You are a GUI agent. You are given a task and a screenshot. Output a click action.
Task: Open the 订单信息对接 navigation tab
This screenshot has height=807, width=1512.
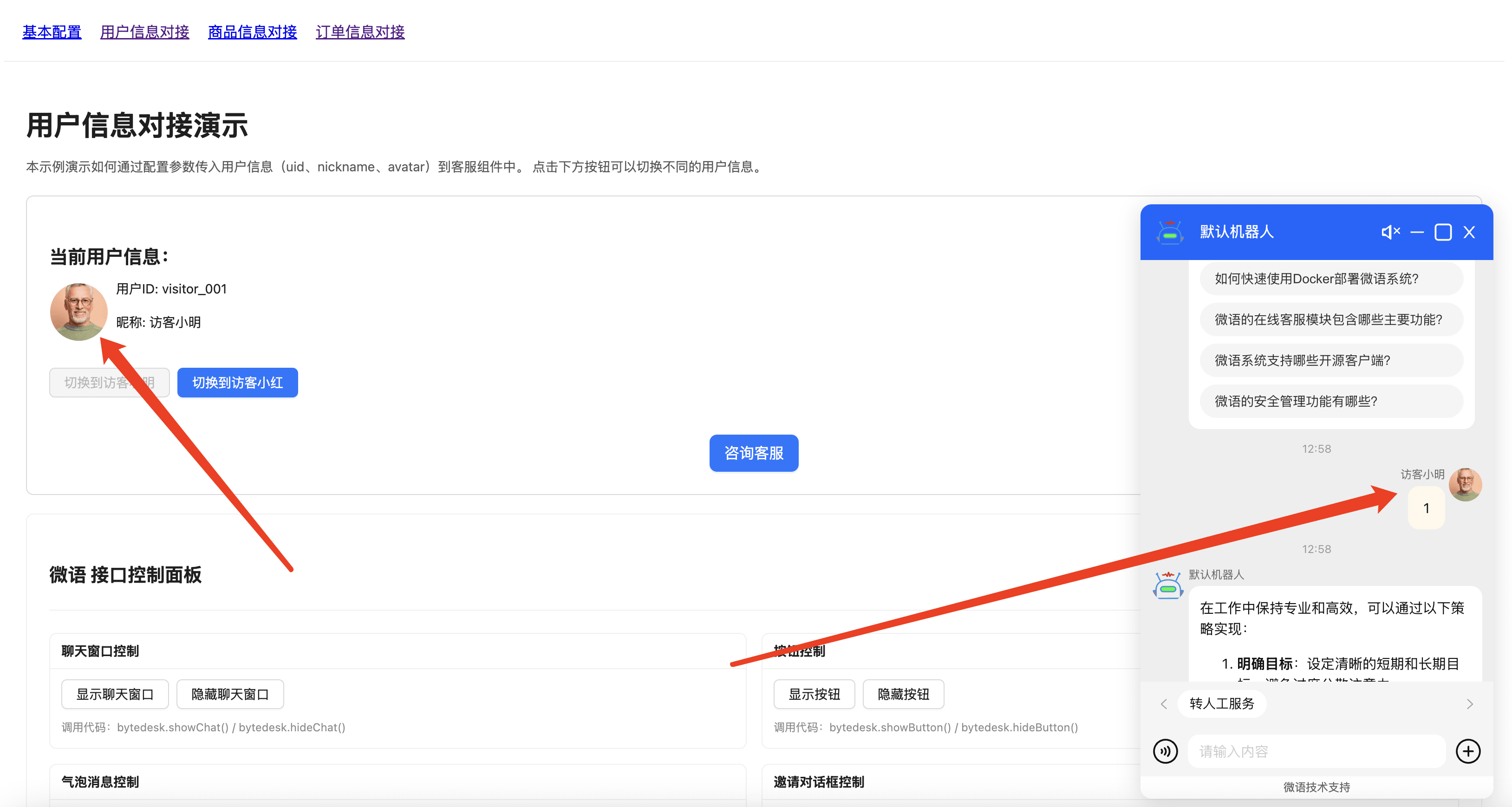pos(360,32)
